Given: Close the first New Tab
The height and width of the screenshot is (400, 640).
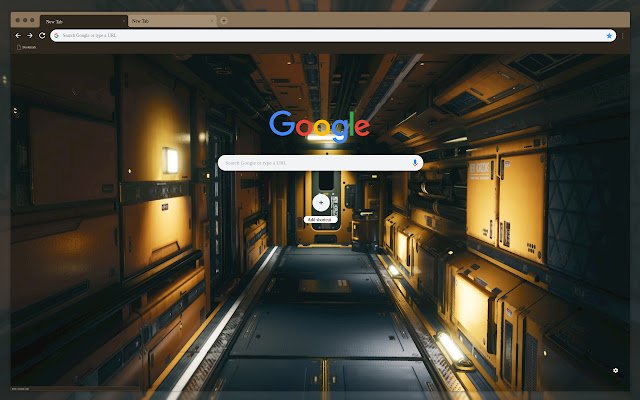Looking at the screenshot, I should click(x=124, y=21).
